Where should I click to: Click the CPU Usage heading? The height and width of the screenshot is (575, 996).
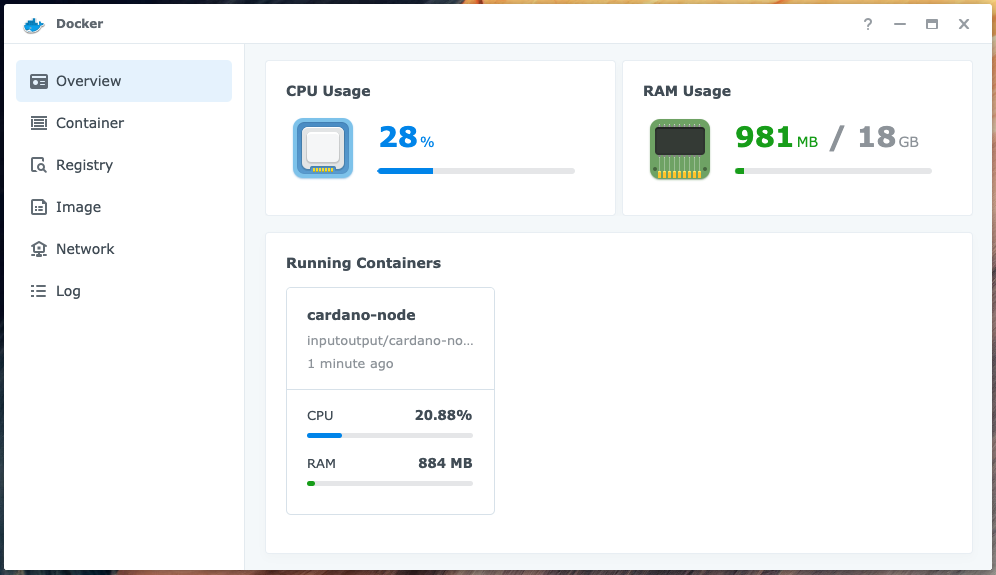[x=328, y=91]
